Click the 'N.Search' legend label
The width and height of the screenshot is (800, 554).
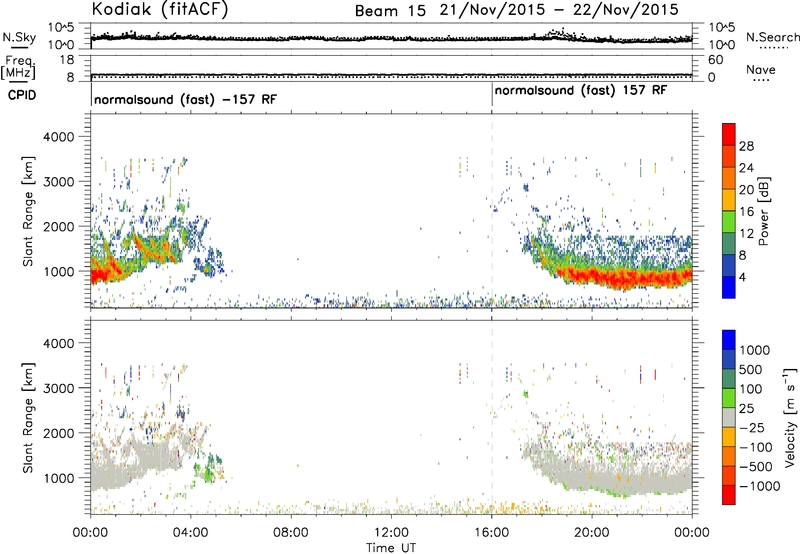tap(772, 37)
